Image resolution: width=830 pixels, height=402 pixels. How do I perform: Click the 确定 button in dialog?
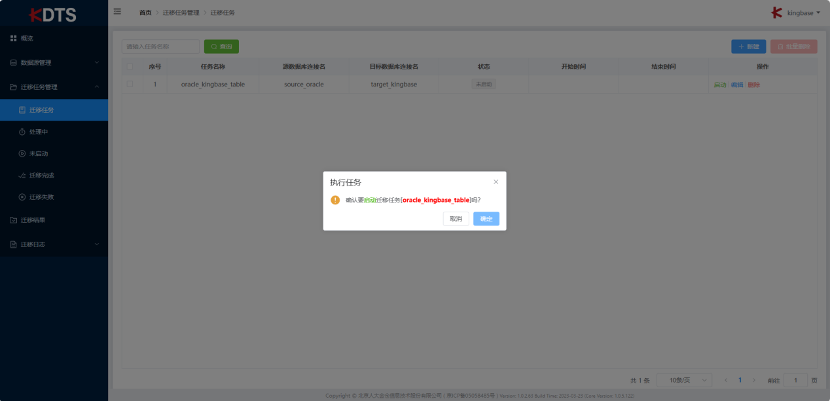click(486, 219)
